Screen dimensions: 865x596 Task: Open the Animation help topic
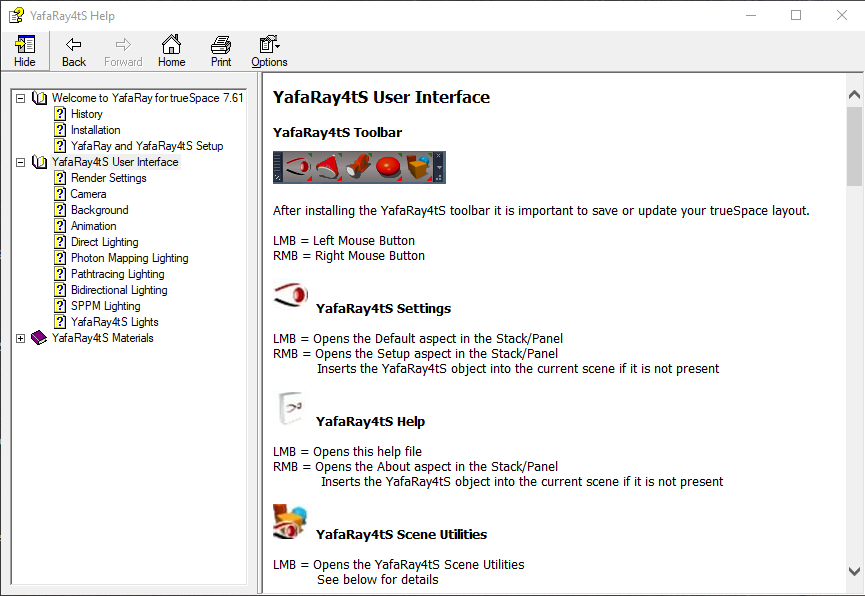(94, 226)
